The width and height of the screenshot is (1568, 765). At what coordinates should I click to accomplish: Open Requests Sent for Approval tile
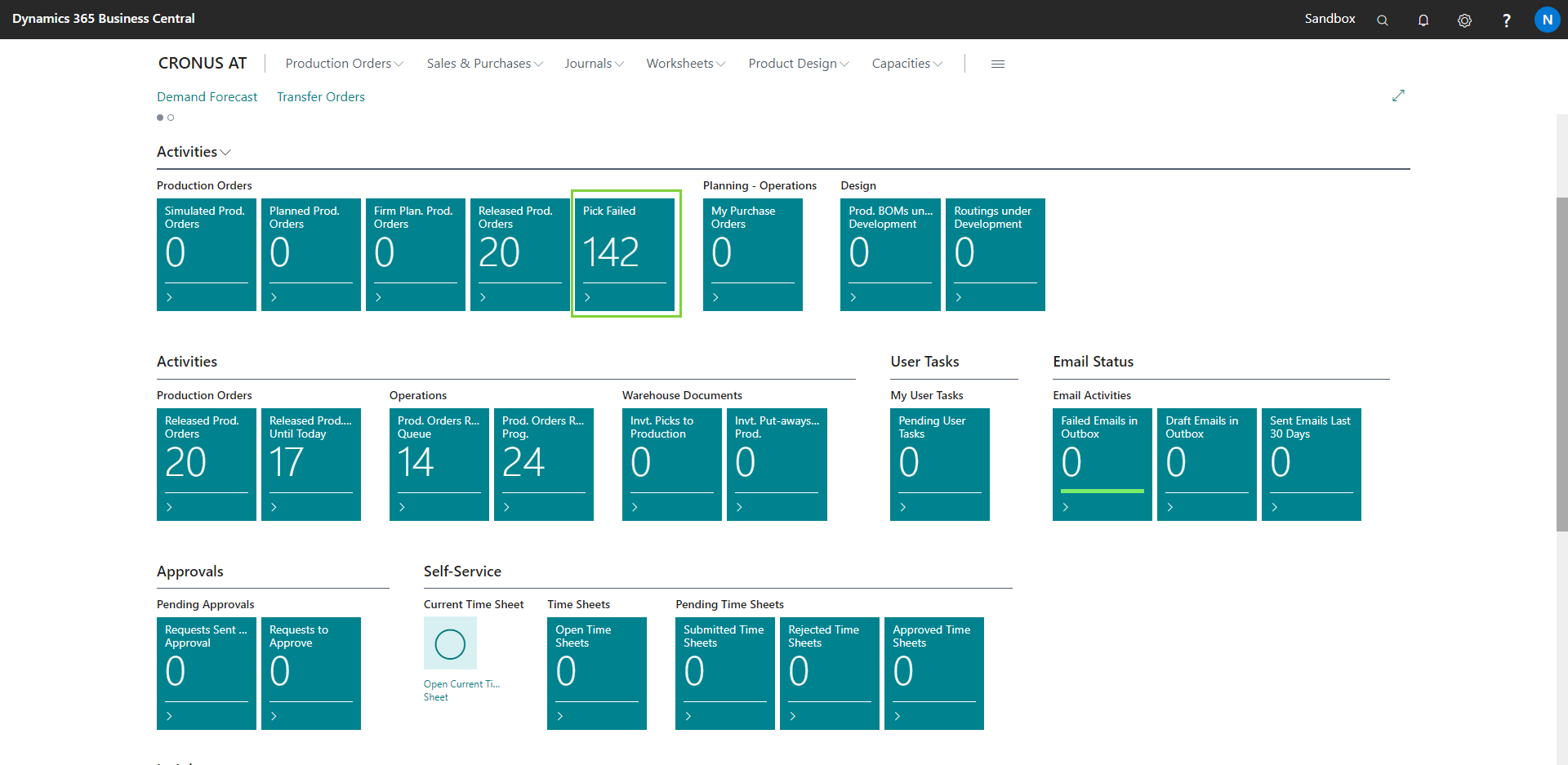[207, 674]
